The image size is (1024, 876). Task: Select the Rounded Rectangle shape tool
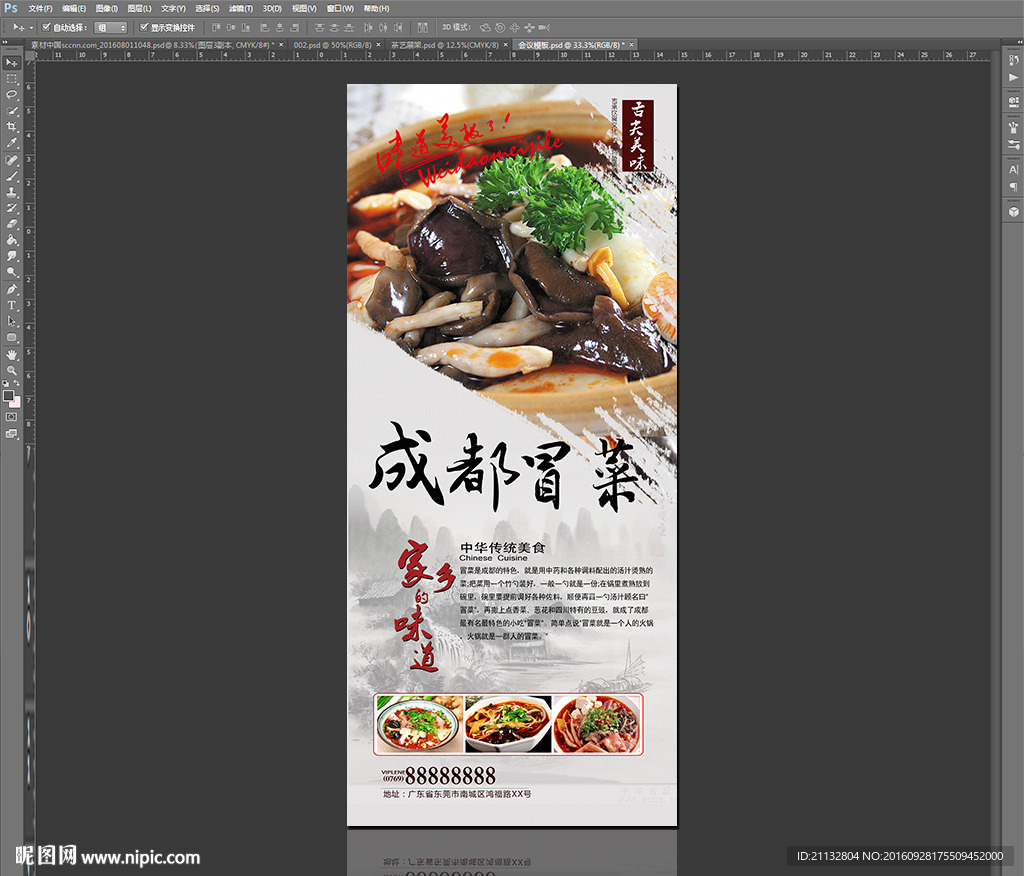(12, 337)
